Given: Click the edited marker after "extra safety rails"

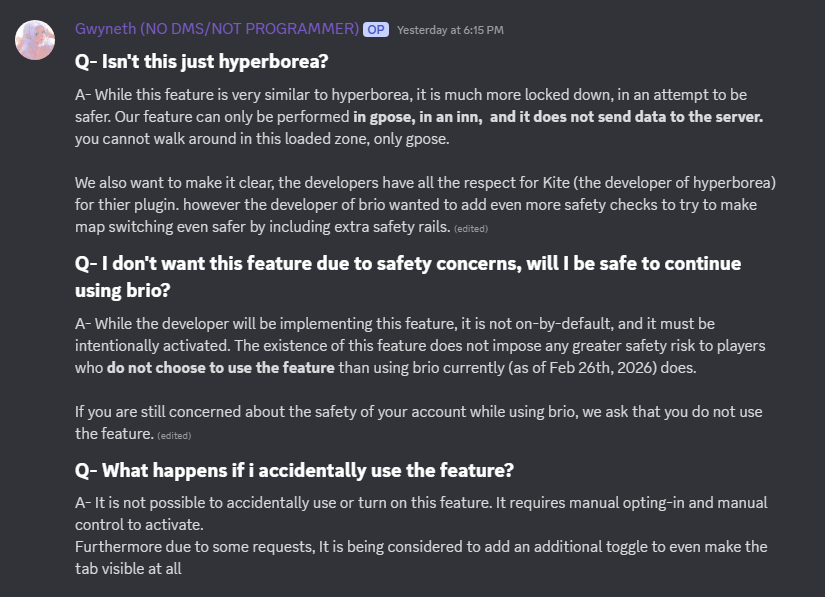Looking at the screenshot, I should [x=472, y=229].
